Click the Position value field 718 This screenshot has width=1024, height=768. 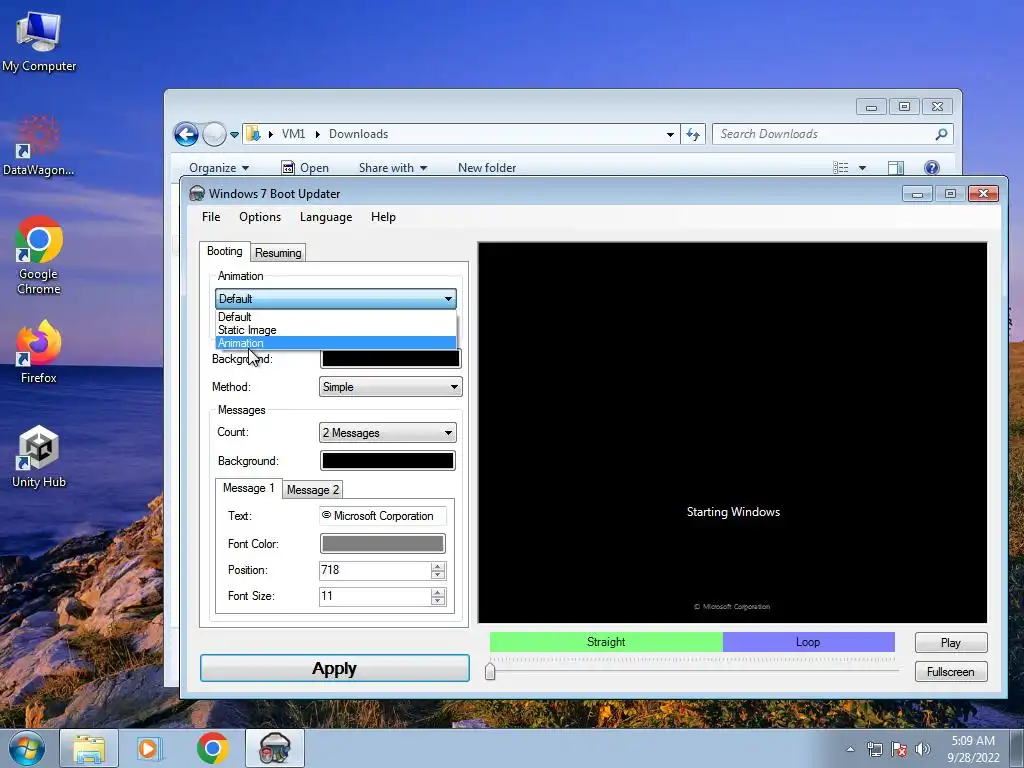375,570
